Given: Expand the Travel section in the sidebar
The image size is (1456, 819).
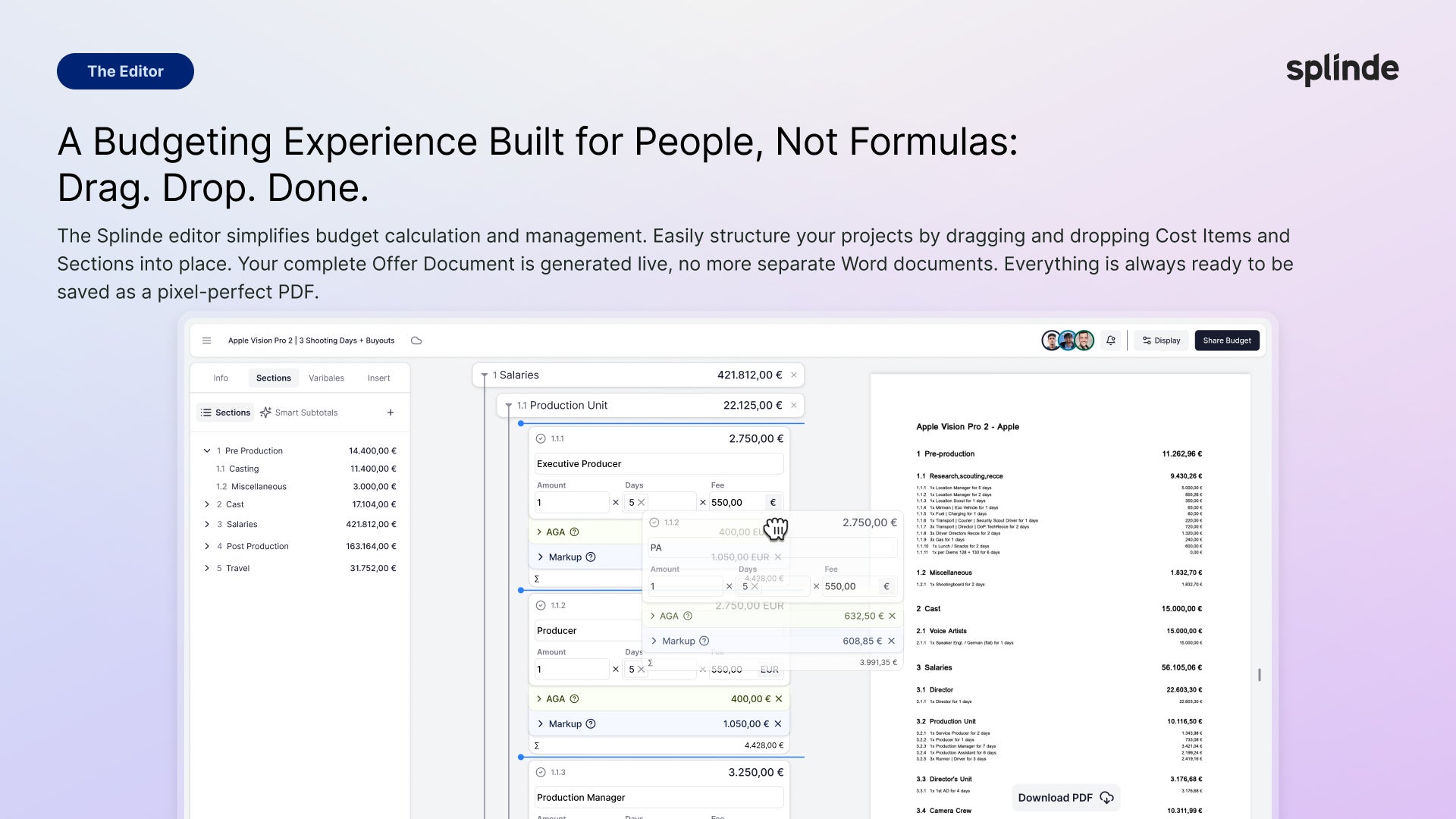Looking at the screenshot, I should (207, 568).
